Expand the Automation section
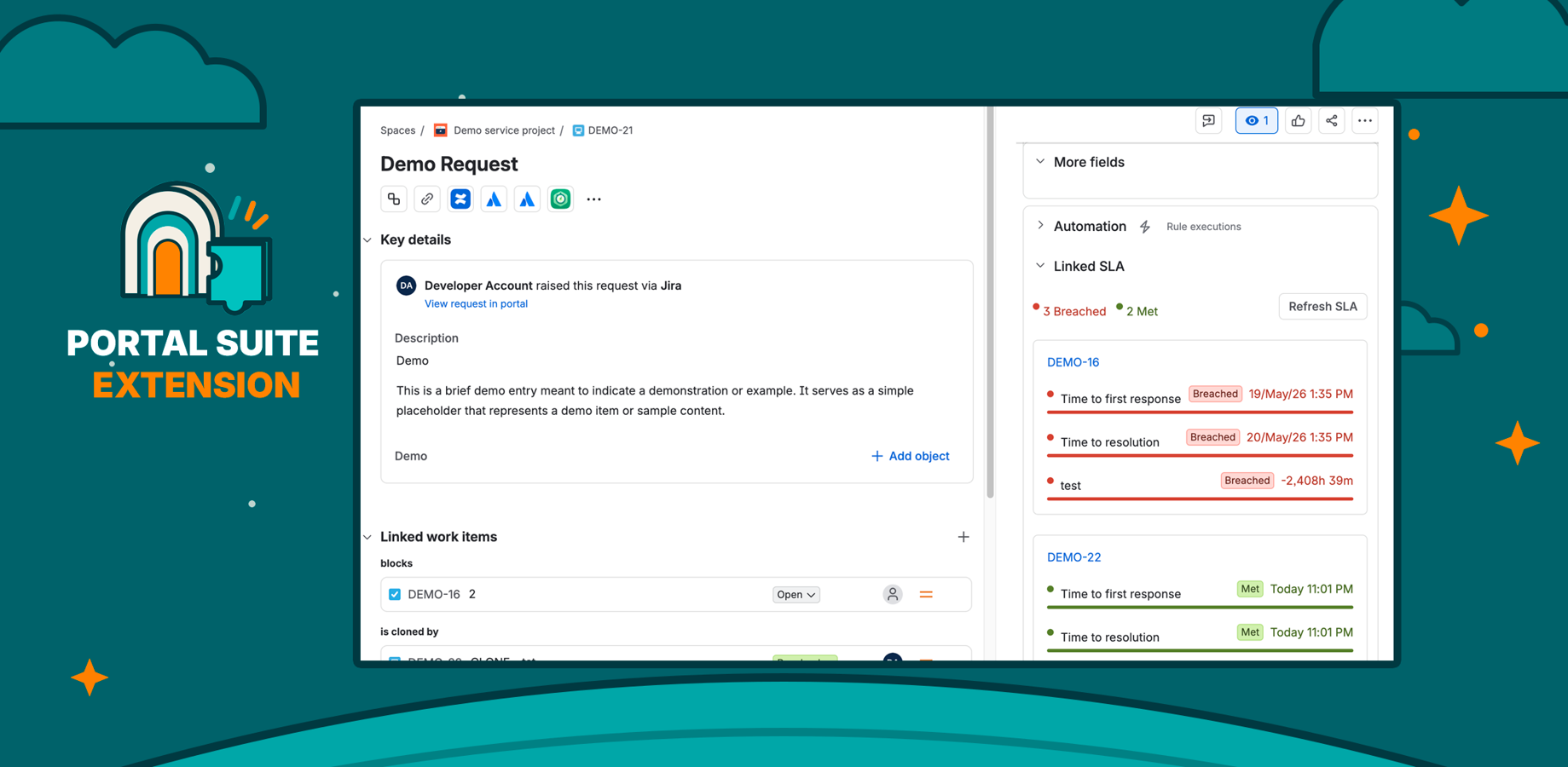The image size is (1568, 767). coord(1040,226)
